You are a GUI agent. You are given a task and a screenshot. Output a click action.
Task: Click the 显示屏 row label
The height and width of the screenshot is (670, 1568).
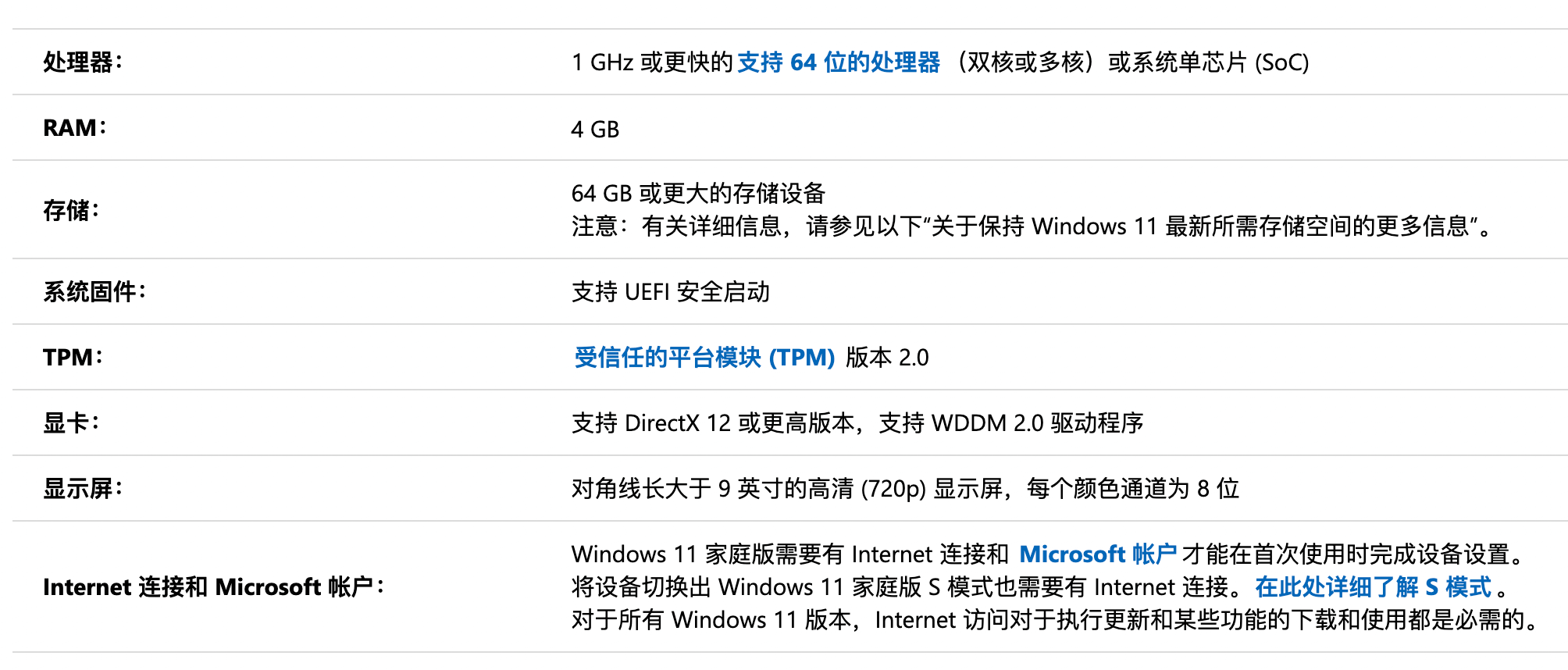[x=83, y=489]
